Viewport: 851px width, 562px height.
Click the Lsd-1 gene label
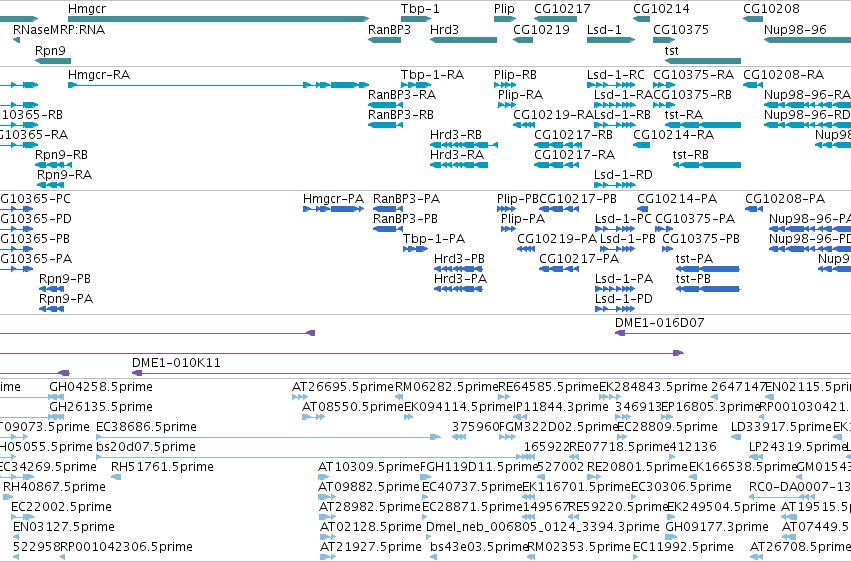[x=604, y=29]
